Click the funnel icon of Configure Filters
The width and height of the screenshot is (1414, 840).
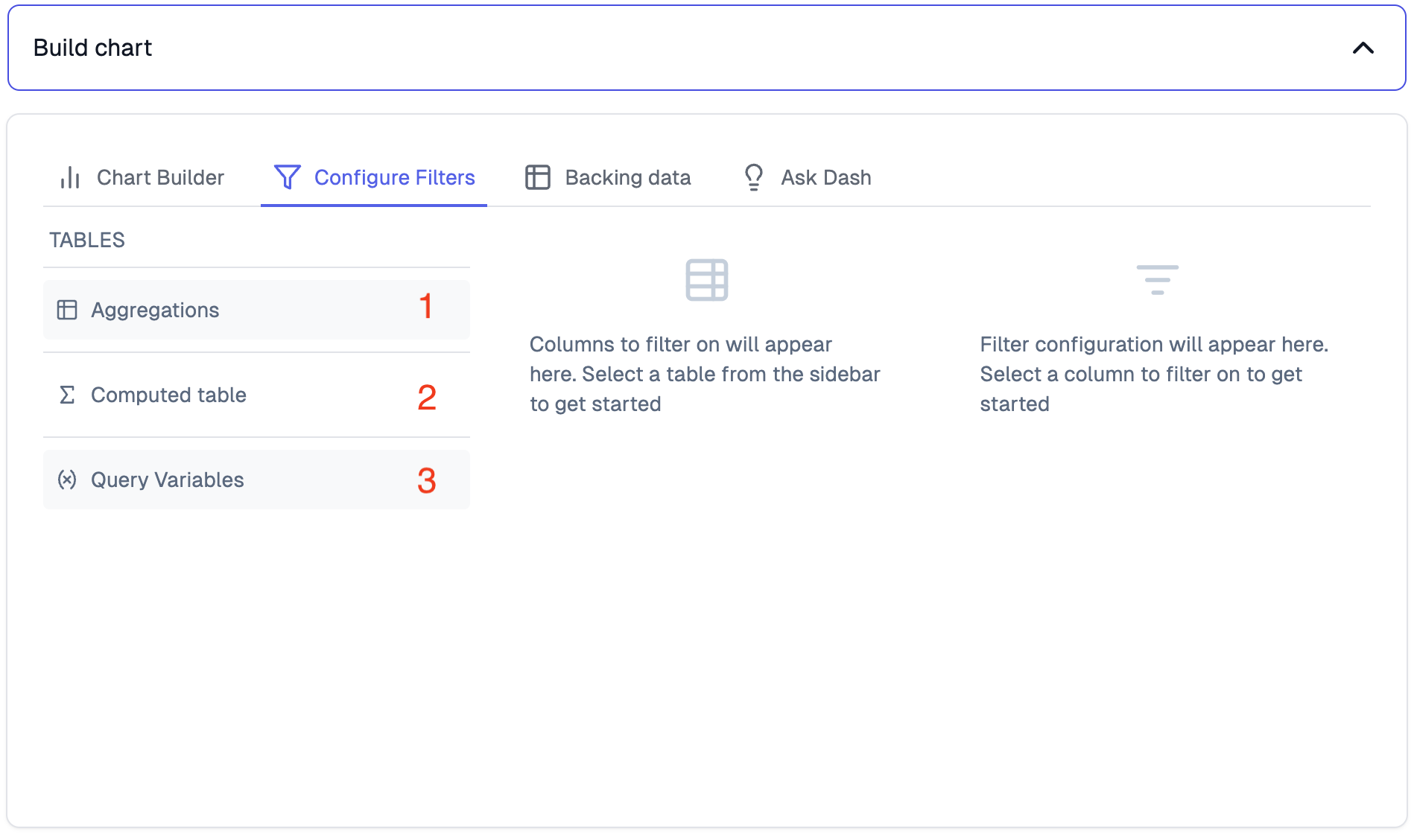pos(288,177)
